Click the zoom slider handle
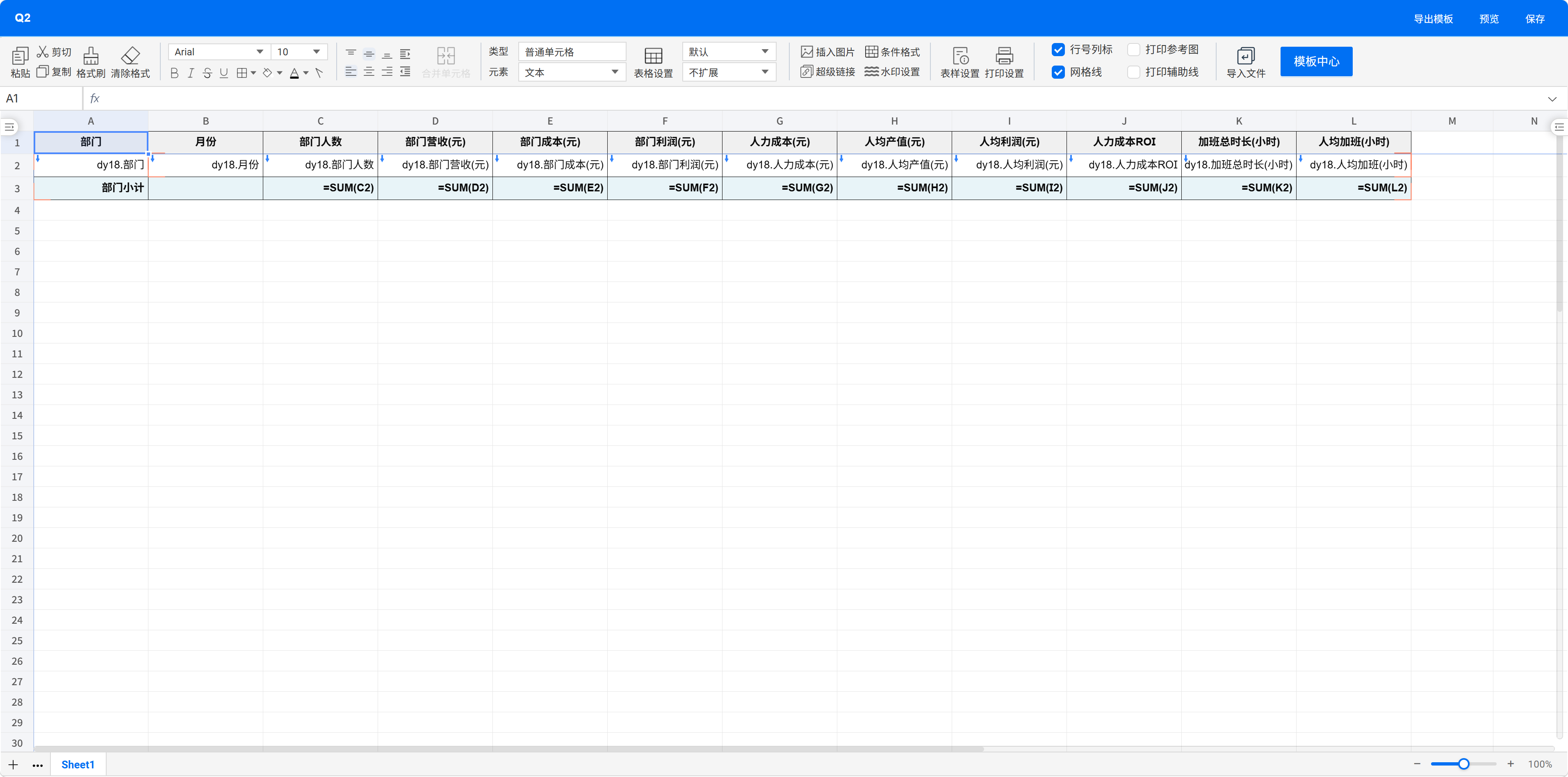Screen dimensions: 1568x777 1463,763
